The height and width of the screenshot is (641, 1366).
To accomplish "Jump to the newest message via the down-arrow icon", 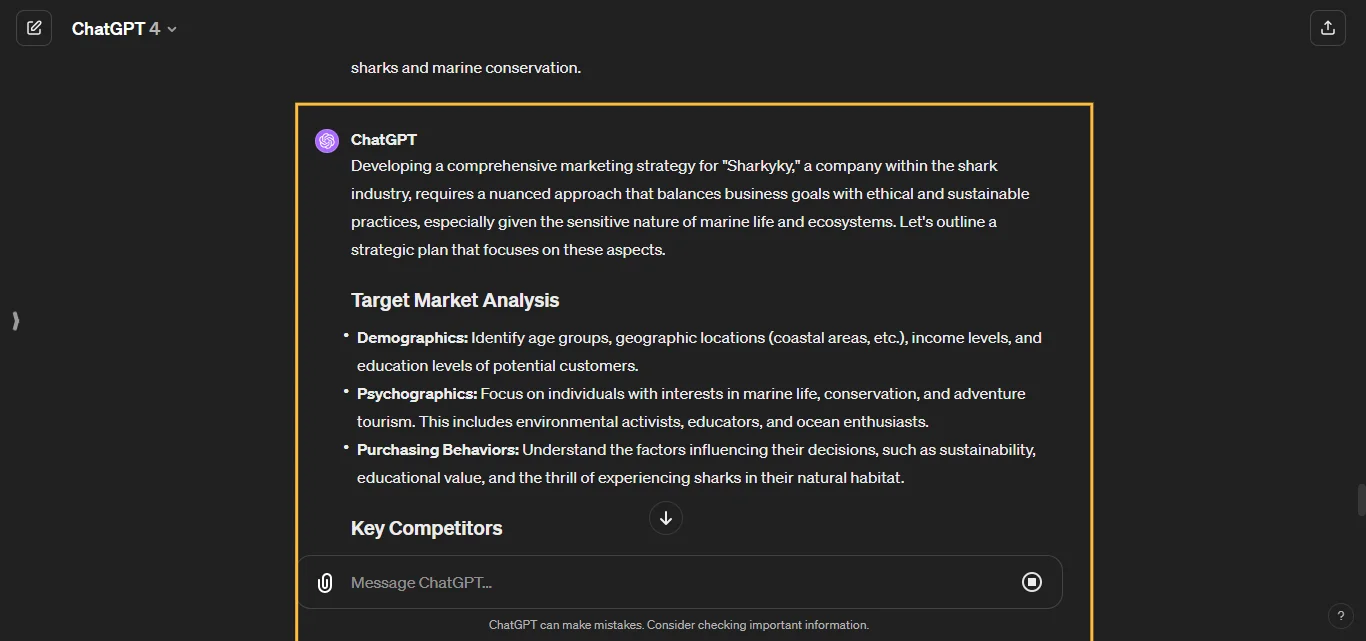I will pos(665,518).
